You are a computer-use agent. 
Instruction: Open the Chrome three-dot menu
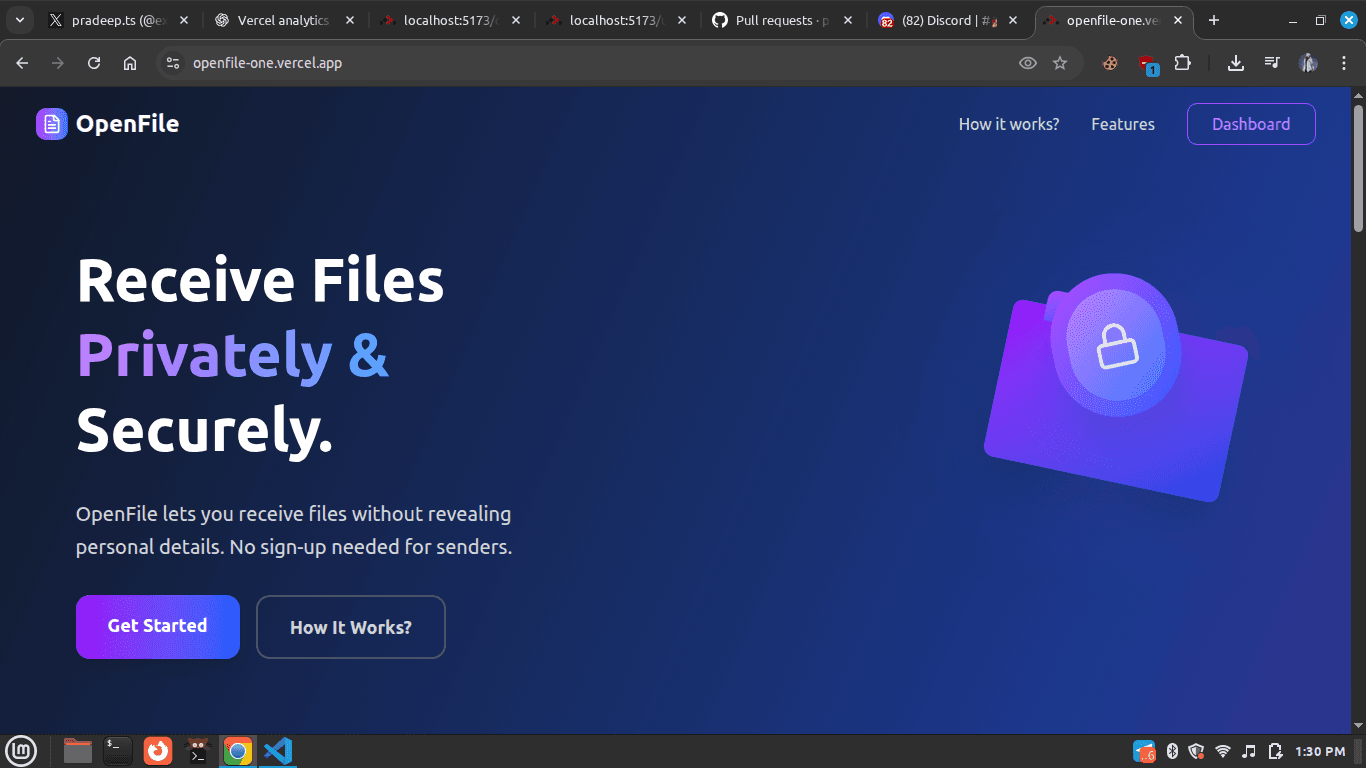(x=1345, y=62)
